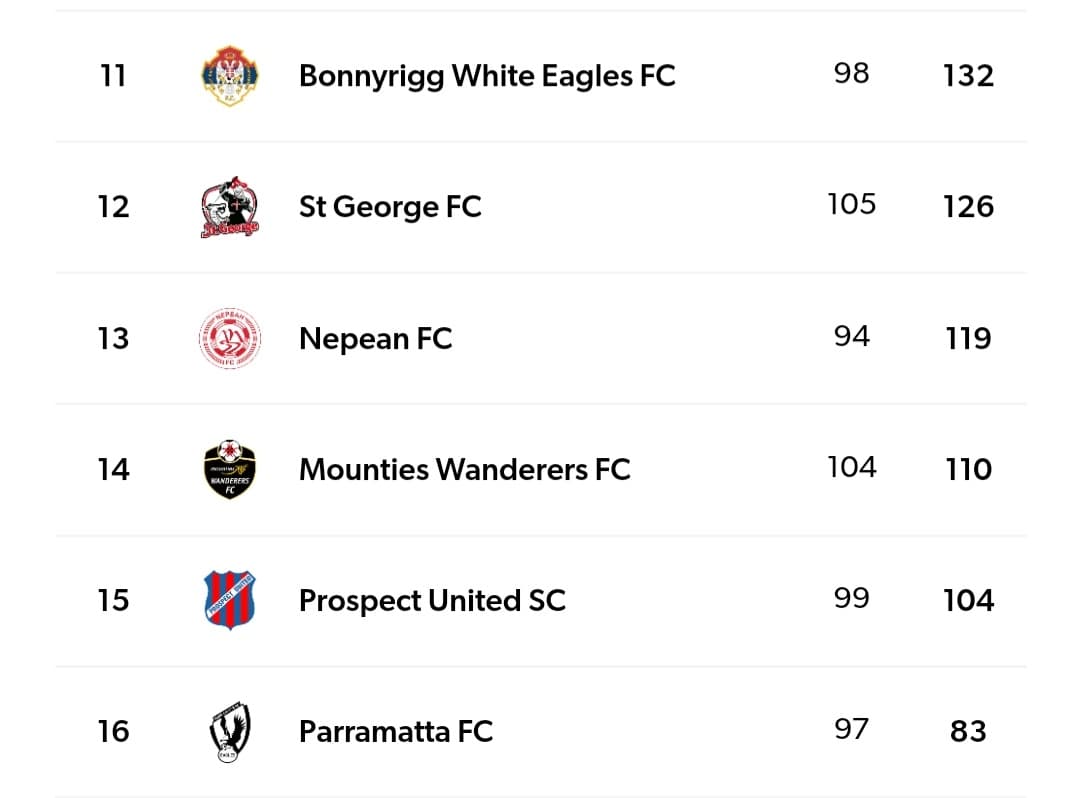Click rank number 11 in the table
The image size is (1080, 798).
click(x=113, y=75)
